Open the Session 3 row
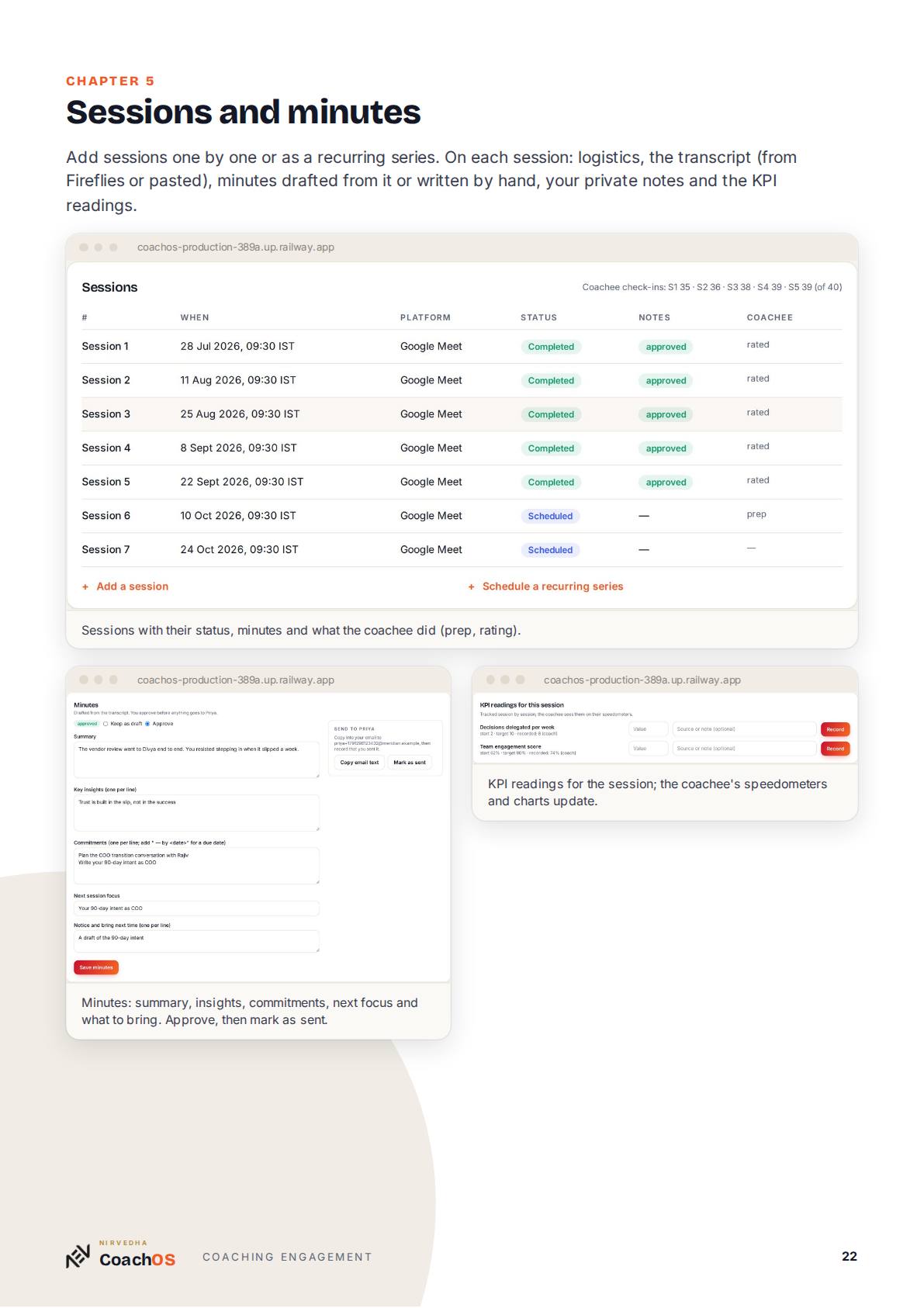This screenshot has height=1308, width=924. tap(462, 414)
